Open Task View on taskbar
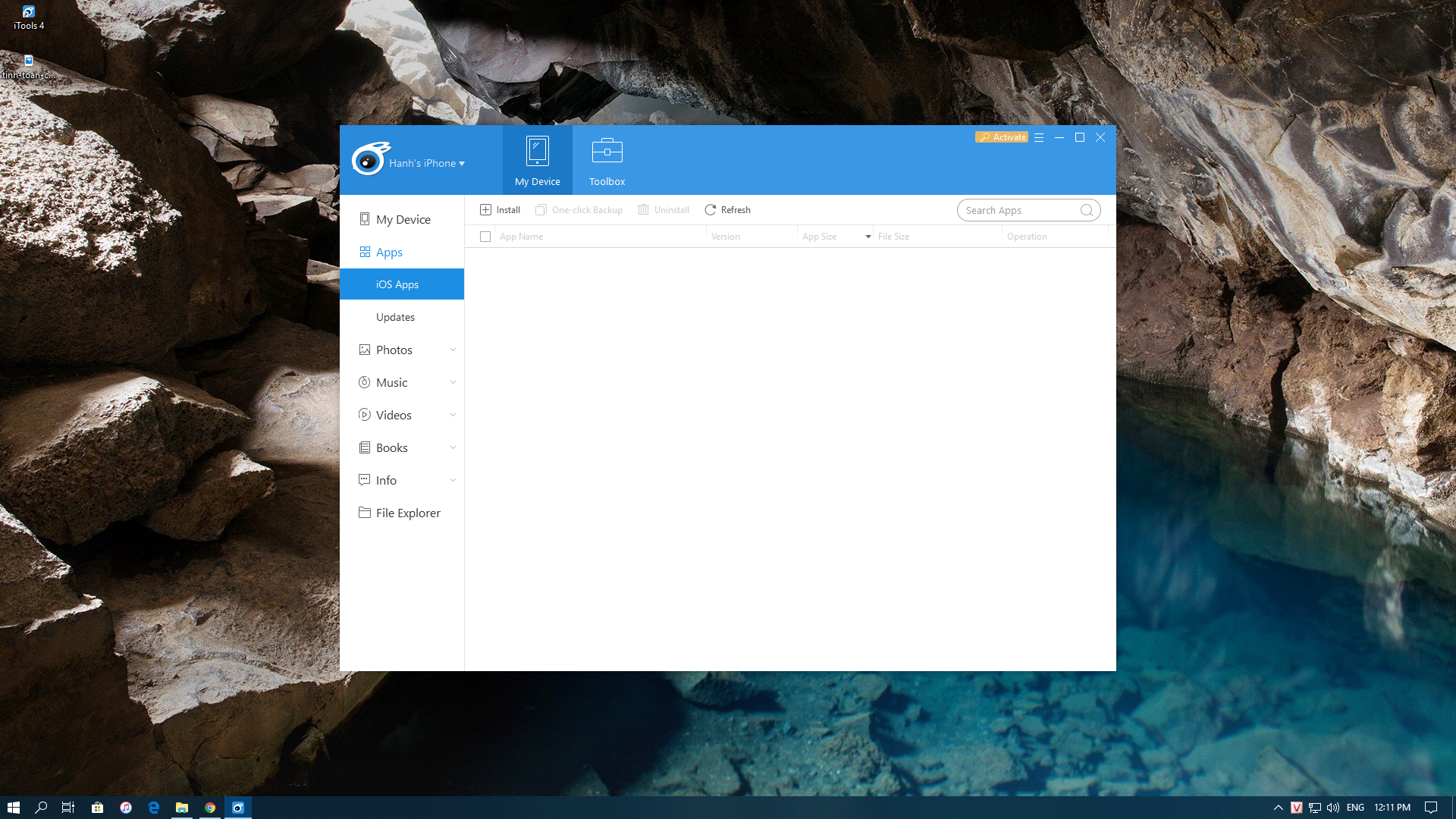 pos(68,808)
